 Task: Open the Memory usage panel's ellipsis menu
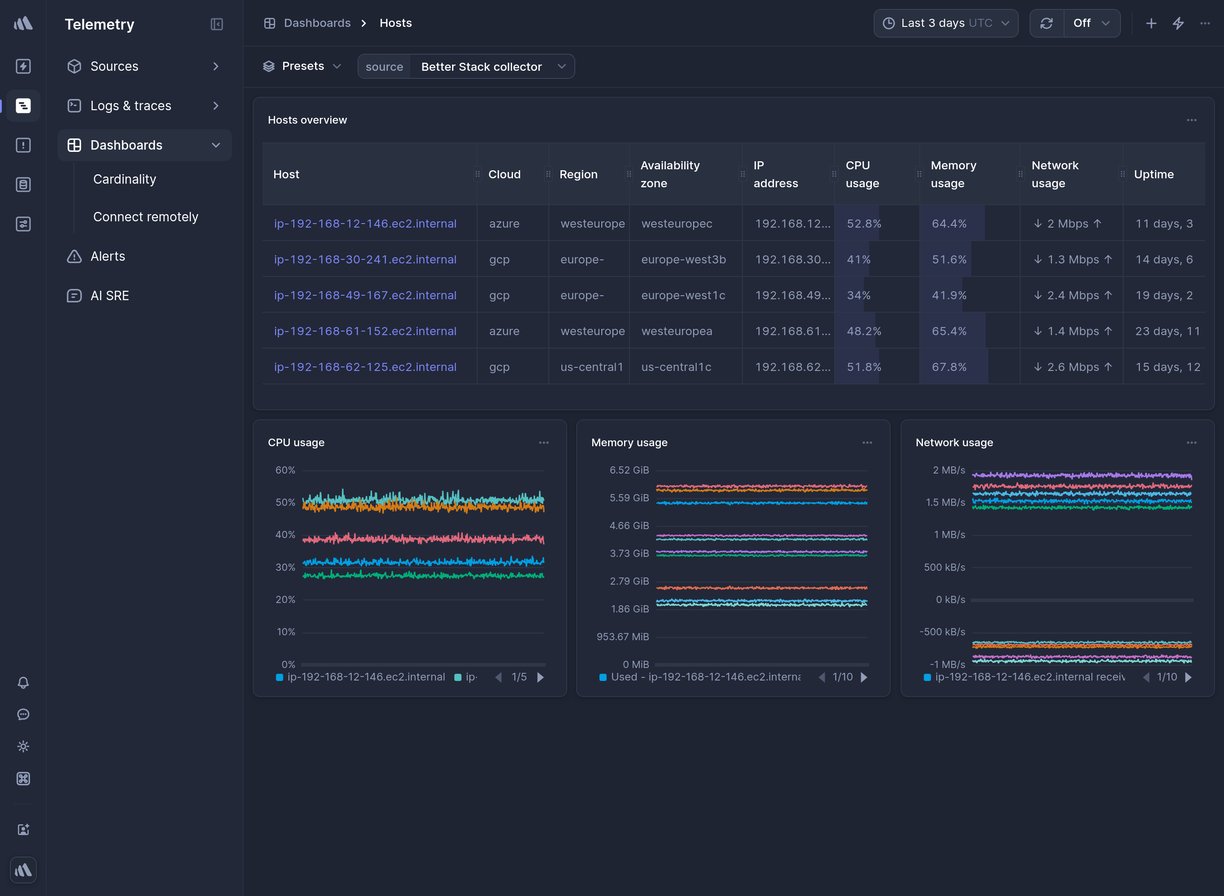867,441
